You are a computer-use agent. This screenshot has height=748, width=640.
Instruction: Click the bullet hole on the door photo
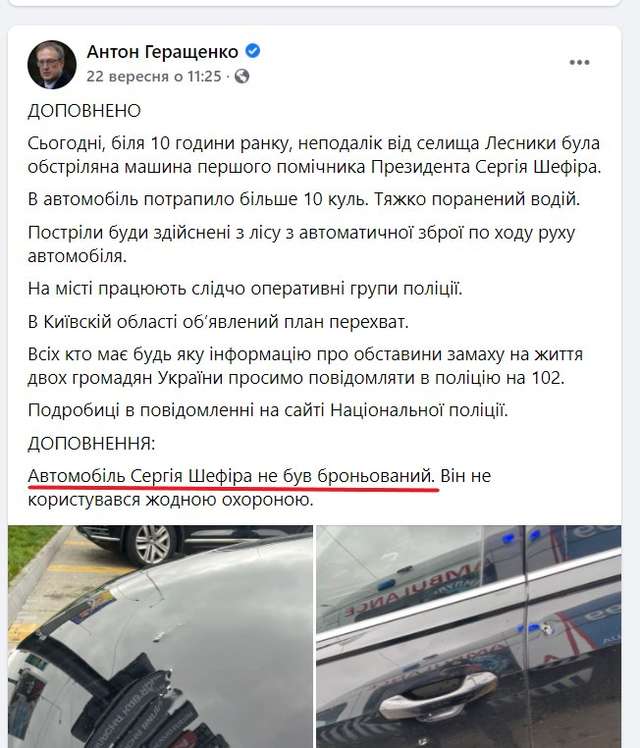pyautogui.click(x=547, y=629)
